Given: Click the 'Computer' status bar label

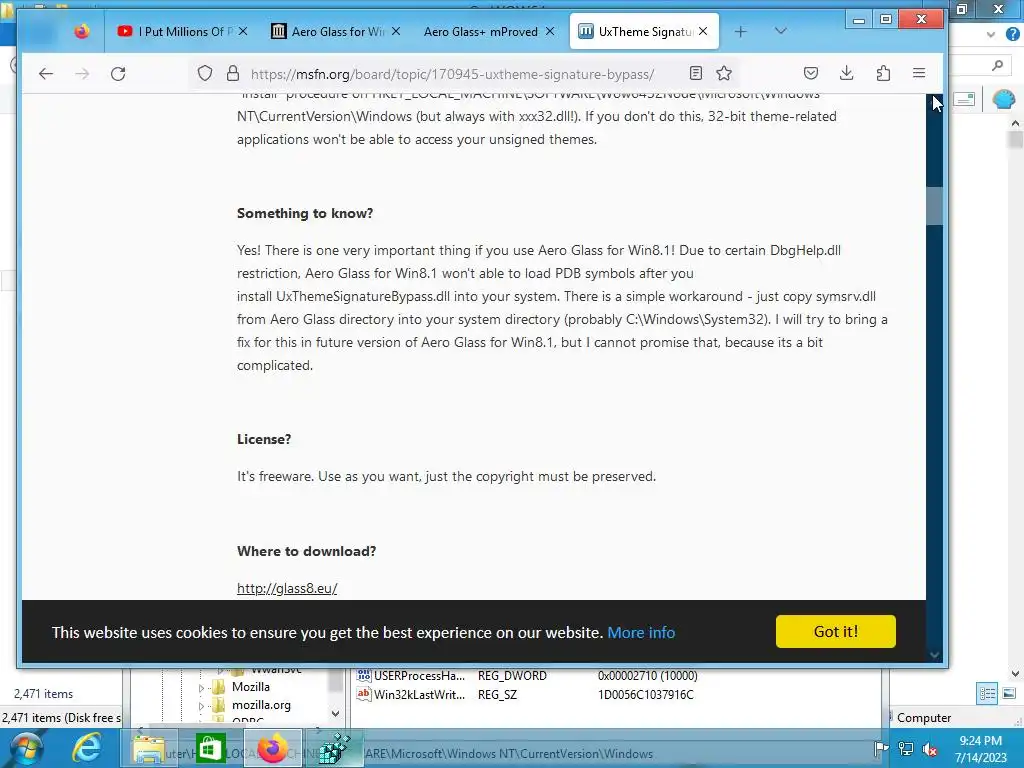Looking at the screenshot, I should click(x=923, y=718).
